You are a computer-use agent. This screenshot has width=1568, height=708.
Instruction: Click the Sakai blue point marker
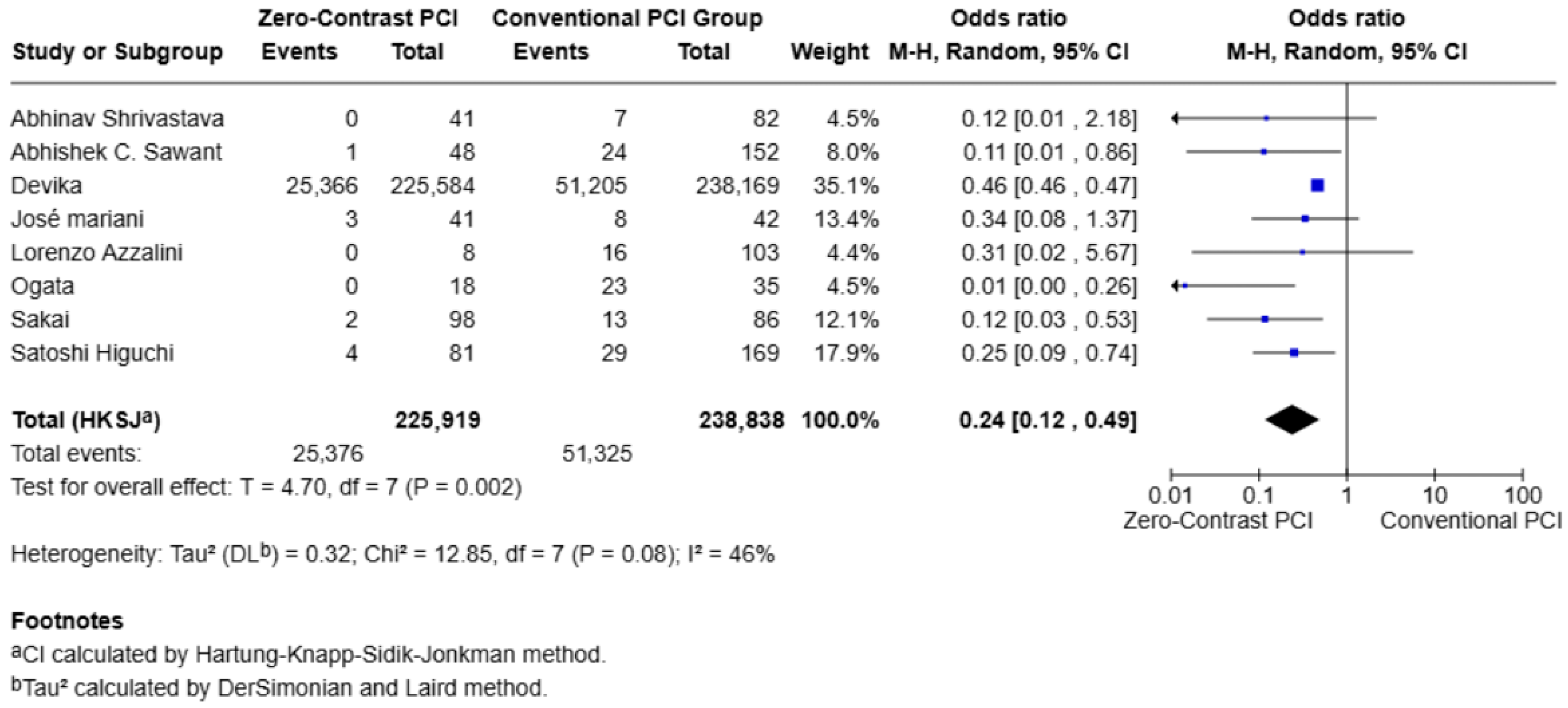[x=1265, y=319]
